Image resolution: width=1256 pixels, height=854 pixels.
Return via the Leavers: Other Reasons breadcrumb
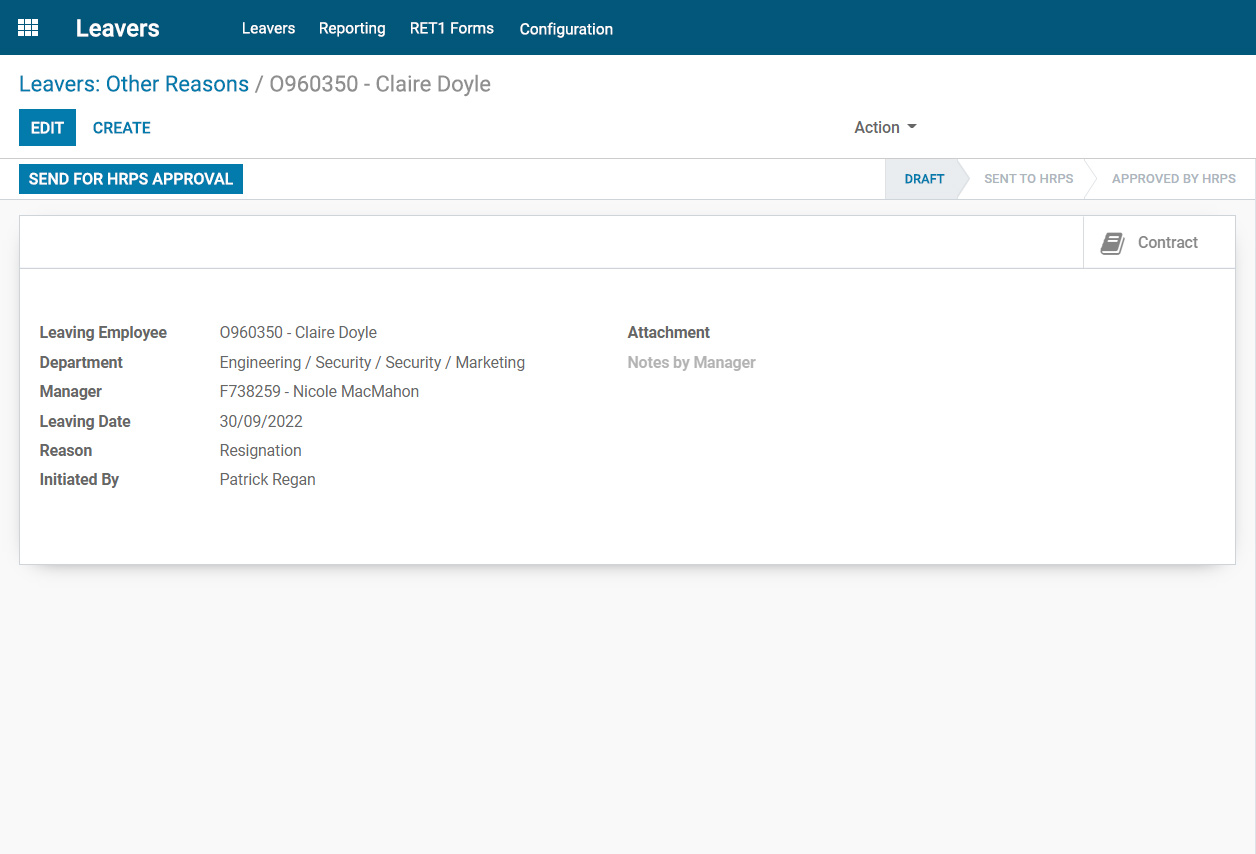134,84
